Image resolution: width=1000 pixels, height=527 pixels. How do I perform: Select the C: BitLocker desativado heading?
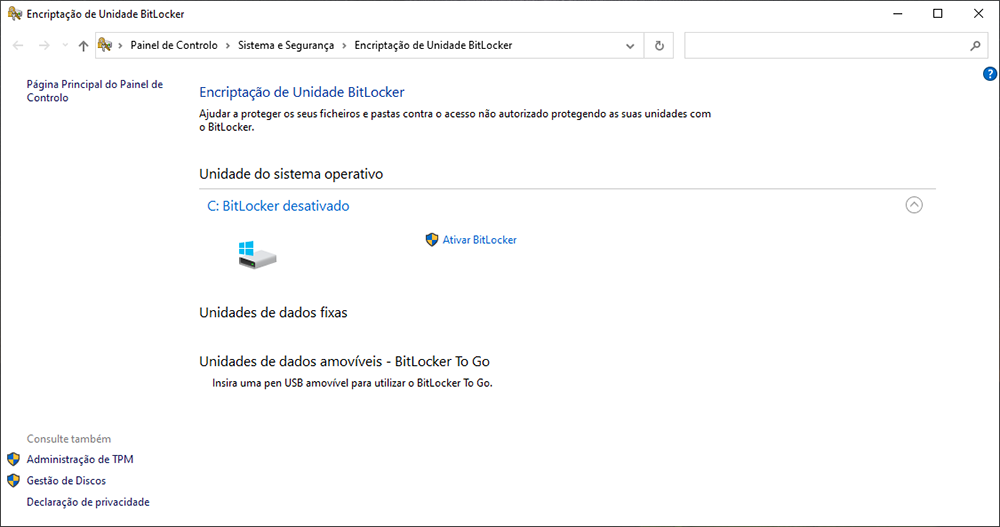(x=278, y=206)
